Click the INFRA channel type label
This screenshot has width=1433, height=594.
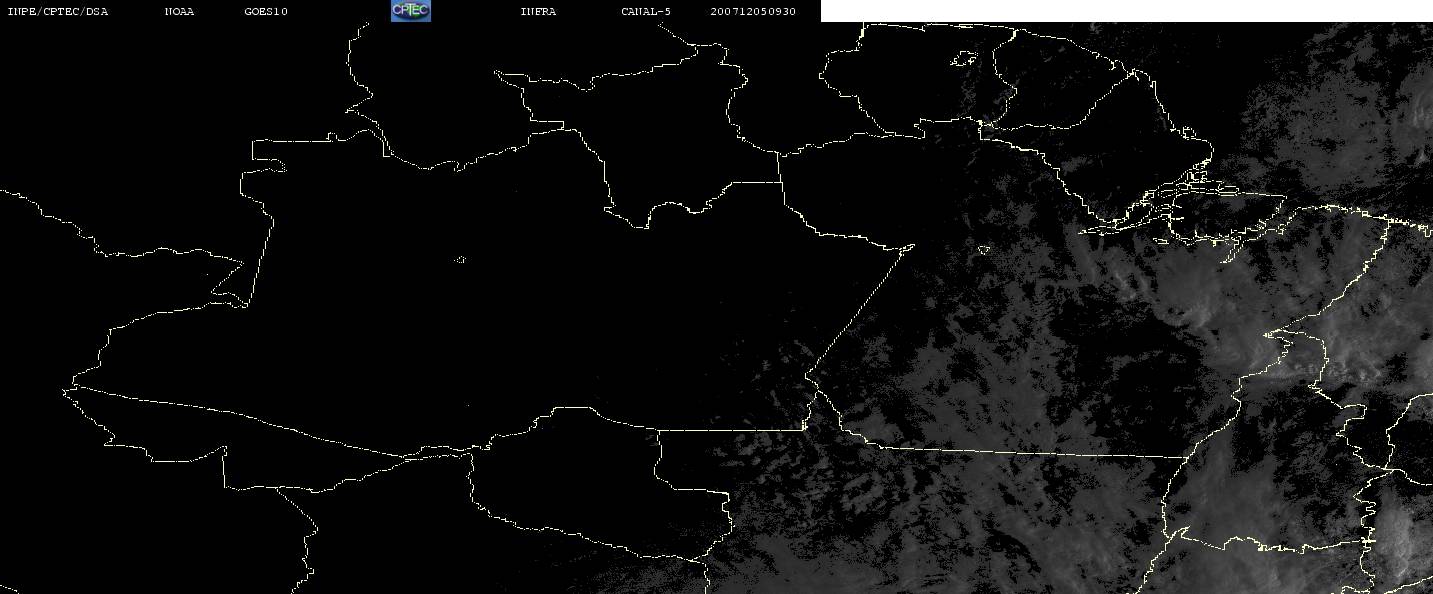pos(539,12)
